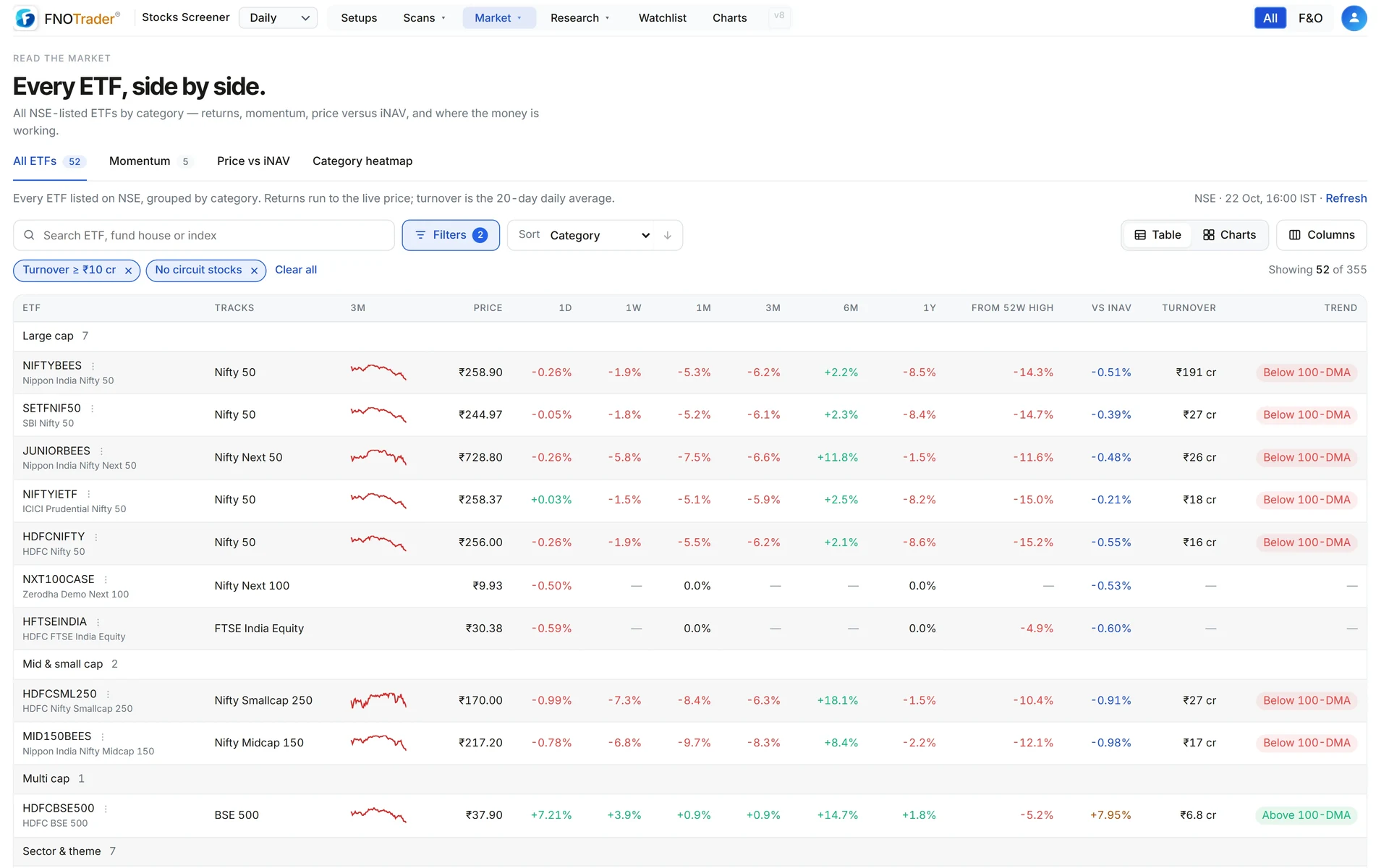
Task: Expand the Scans menu
Action: coord(425,18)
